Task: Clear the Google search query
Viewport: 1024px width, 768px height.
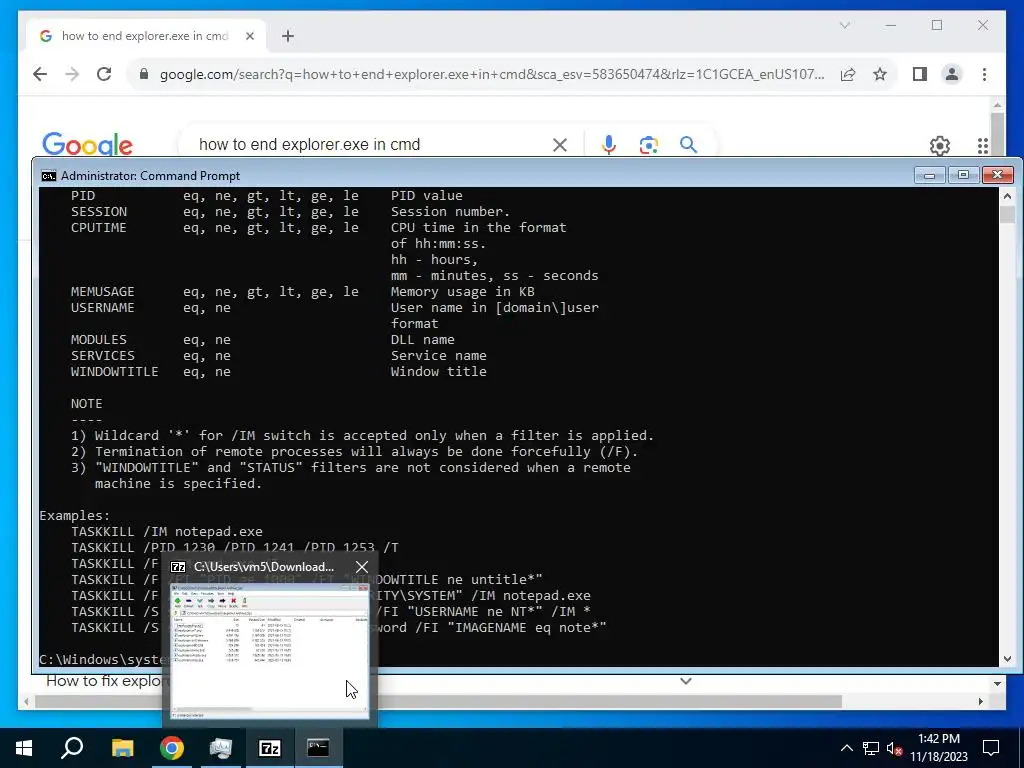Action: 560,144
